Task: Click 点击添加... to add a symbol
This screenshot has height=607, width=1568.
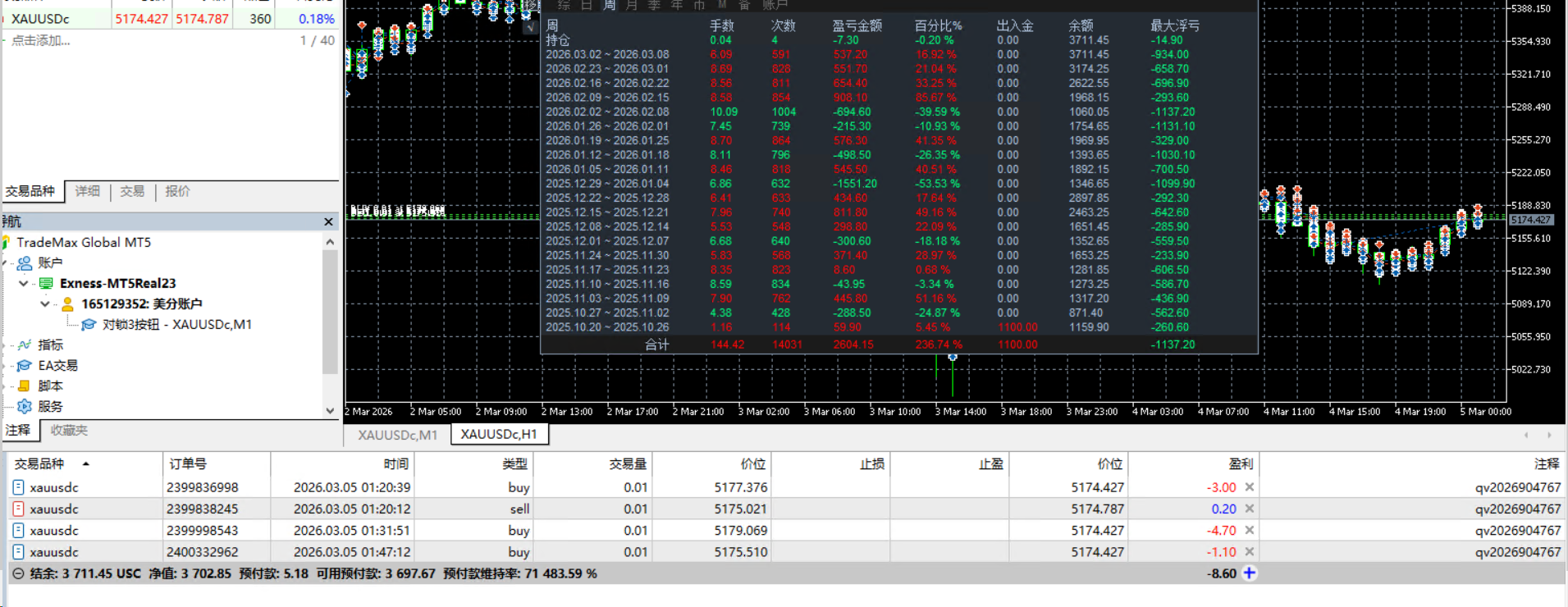Action: (41, 40)
